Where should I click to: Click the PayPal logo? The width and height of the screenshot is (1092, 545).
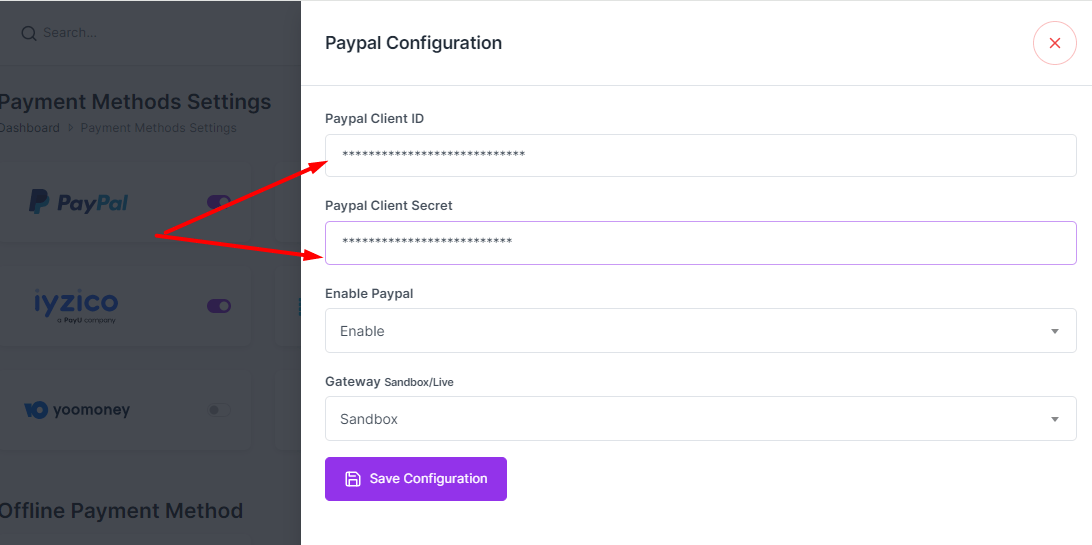pyautogui.click(x=79, y=202)
